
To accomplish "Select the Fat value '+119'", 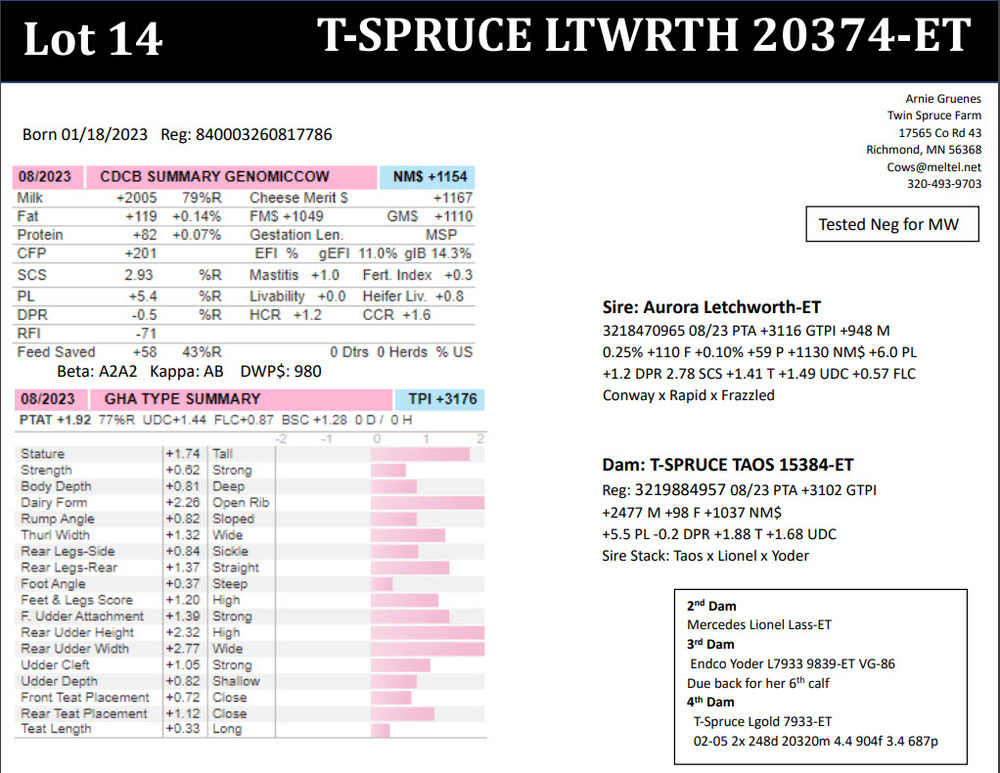I will coord(141,216).
